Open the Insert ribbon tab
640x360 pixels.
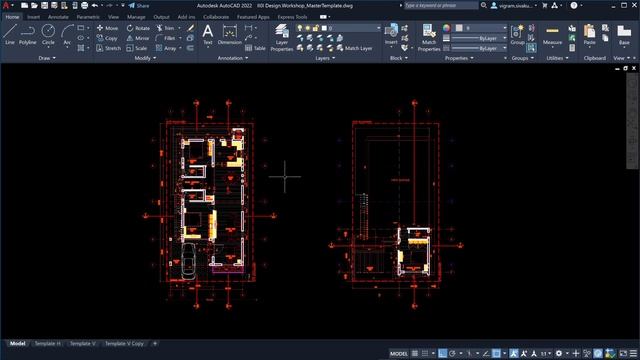[33, 17]
